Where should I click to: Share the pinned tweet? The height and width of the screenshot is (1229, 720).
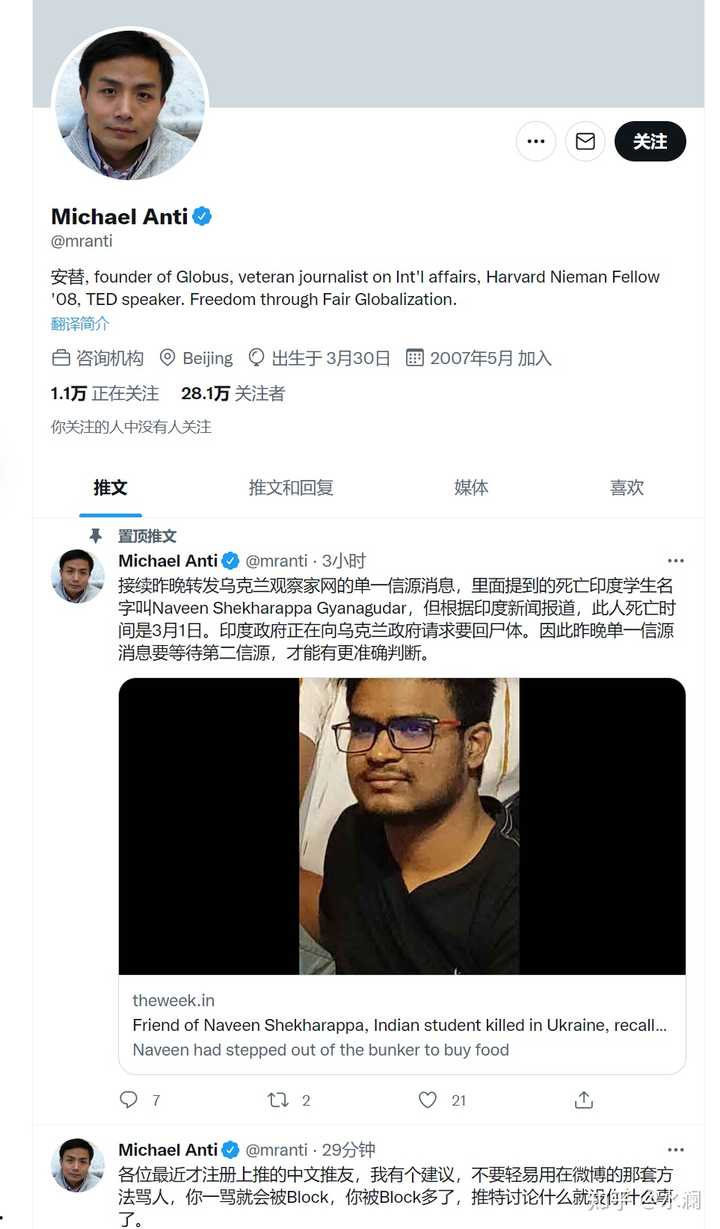coord(584,1100)
